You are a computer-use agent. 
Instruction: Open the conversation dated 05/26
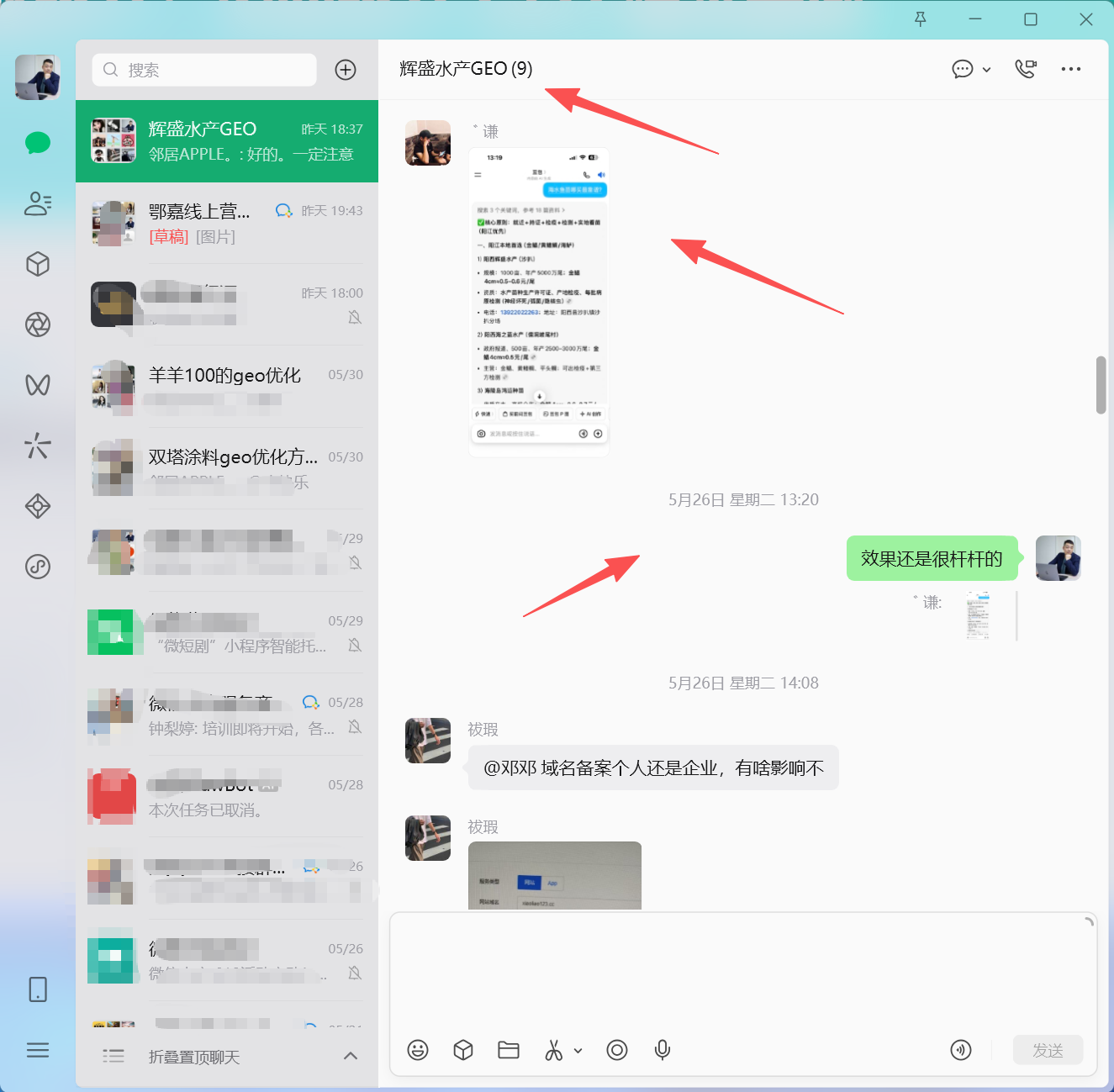(x=227, y=961)
